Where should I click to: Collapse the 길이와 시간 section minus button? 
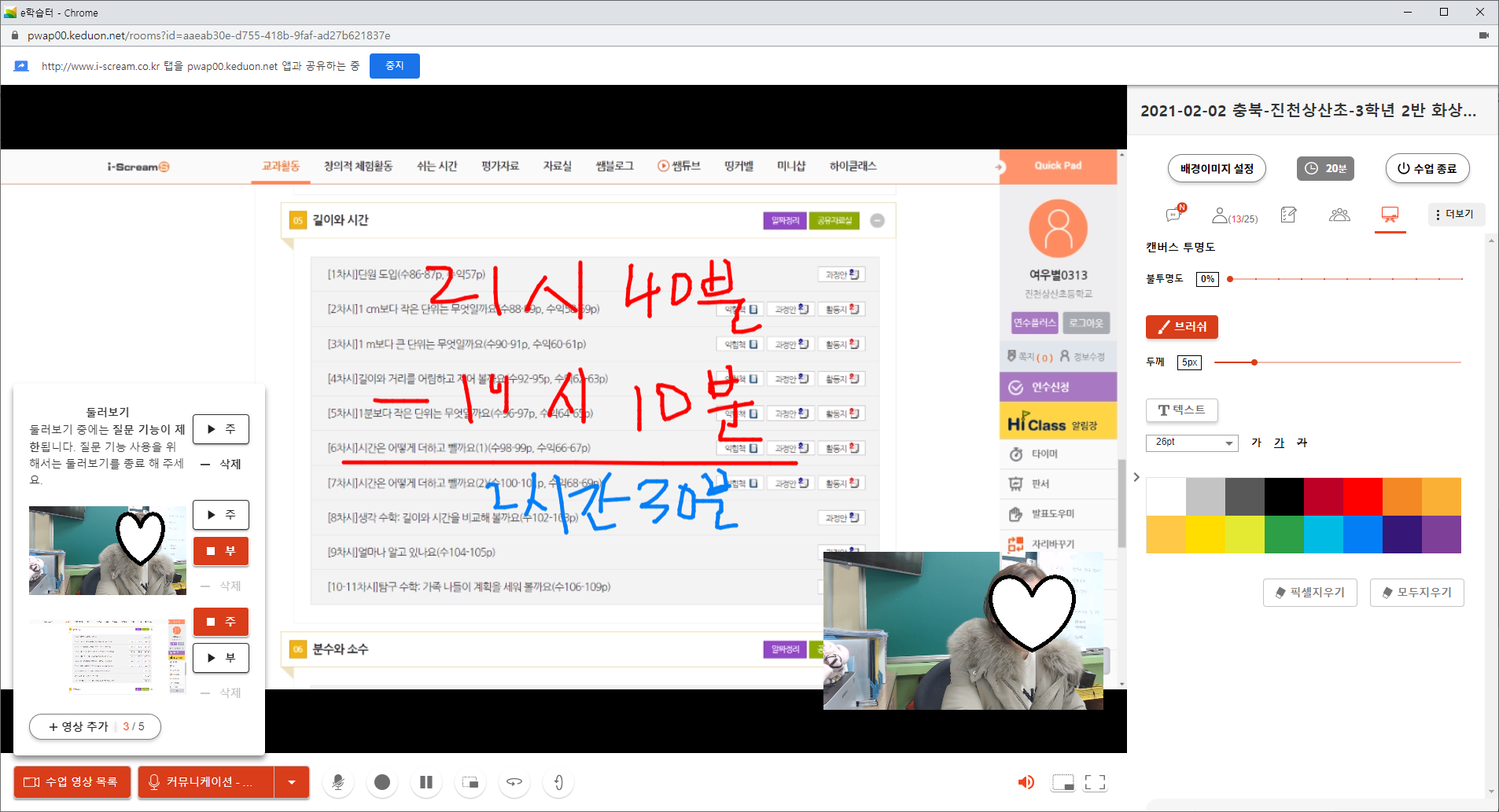pos(878,221)
